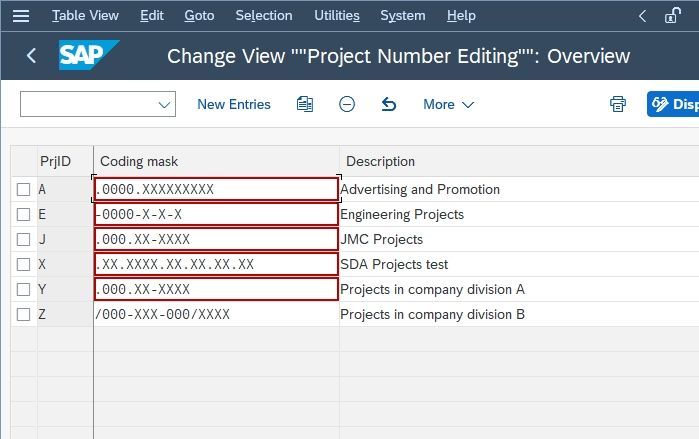Open the Table View menu
699x439 pixels.
pos(85,16)
